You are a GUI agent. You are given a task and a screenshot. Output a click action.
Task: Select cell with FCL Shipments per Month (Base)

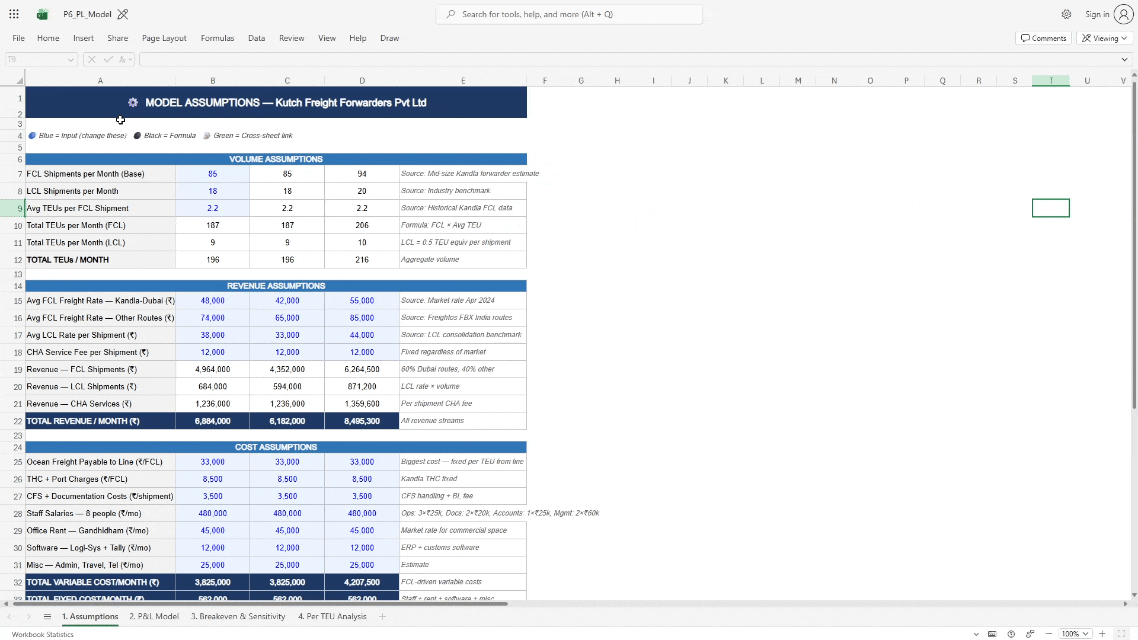click(100, 174)
